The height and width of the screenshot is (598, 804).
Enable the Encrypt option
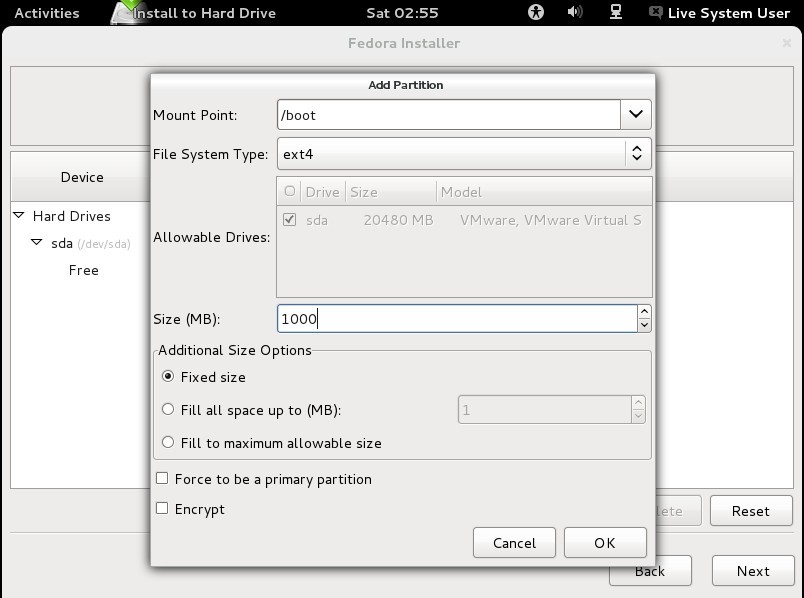tap(161, 508)
